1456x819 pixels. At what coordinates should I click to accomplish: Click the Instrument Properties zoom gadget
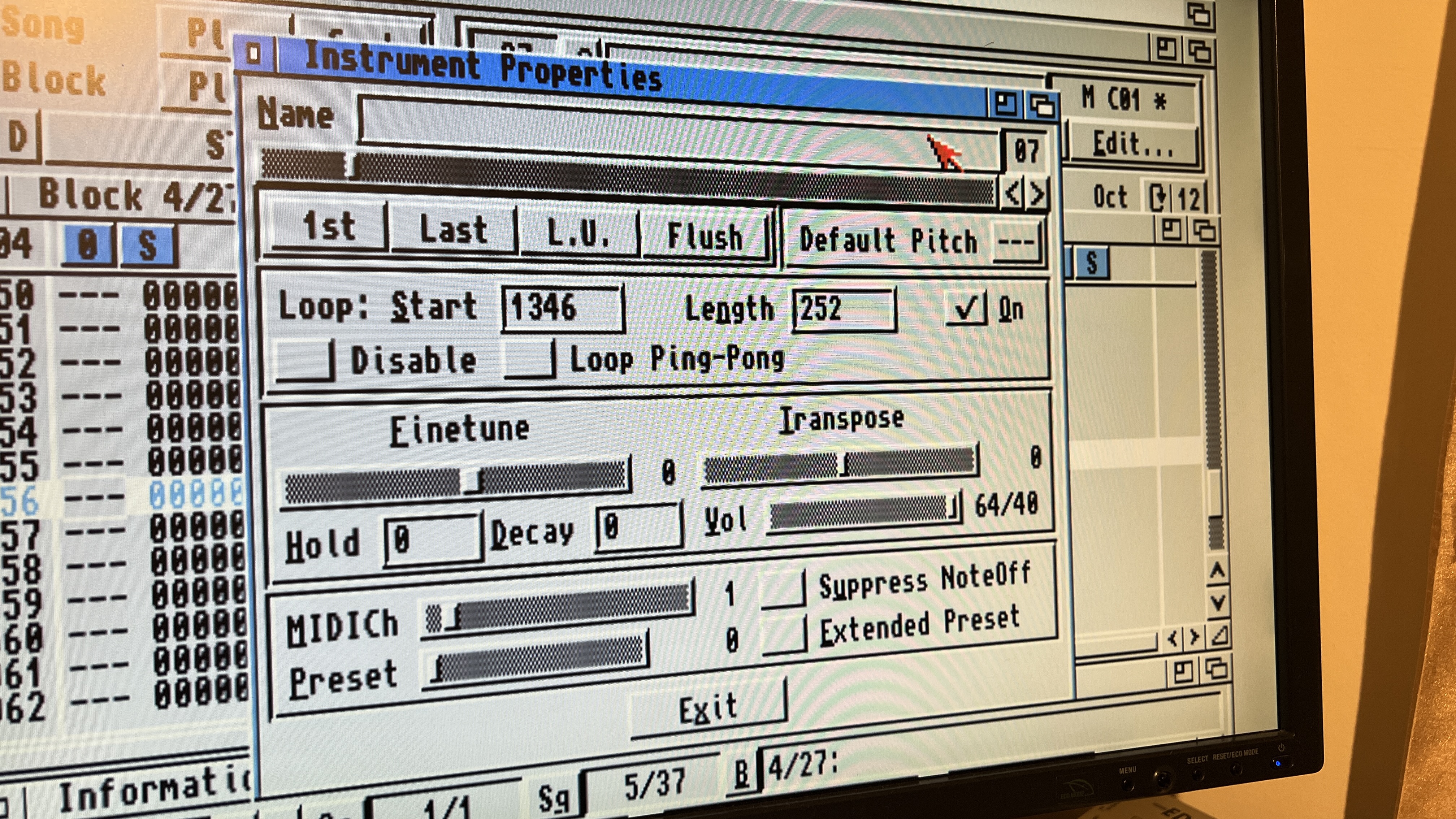(1006, 104)
